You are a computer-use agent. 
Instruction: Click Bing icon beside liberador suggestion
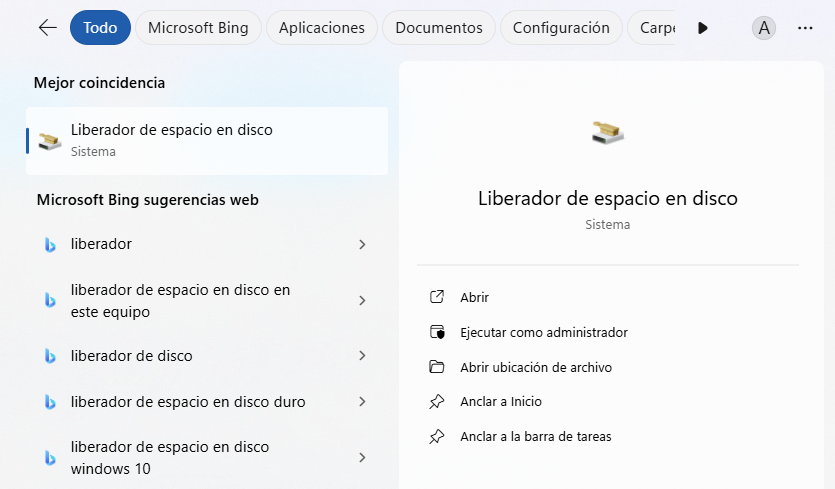coord(50,244)
